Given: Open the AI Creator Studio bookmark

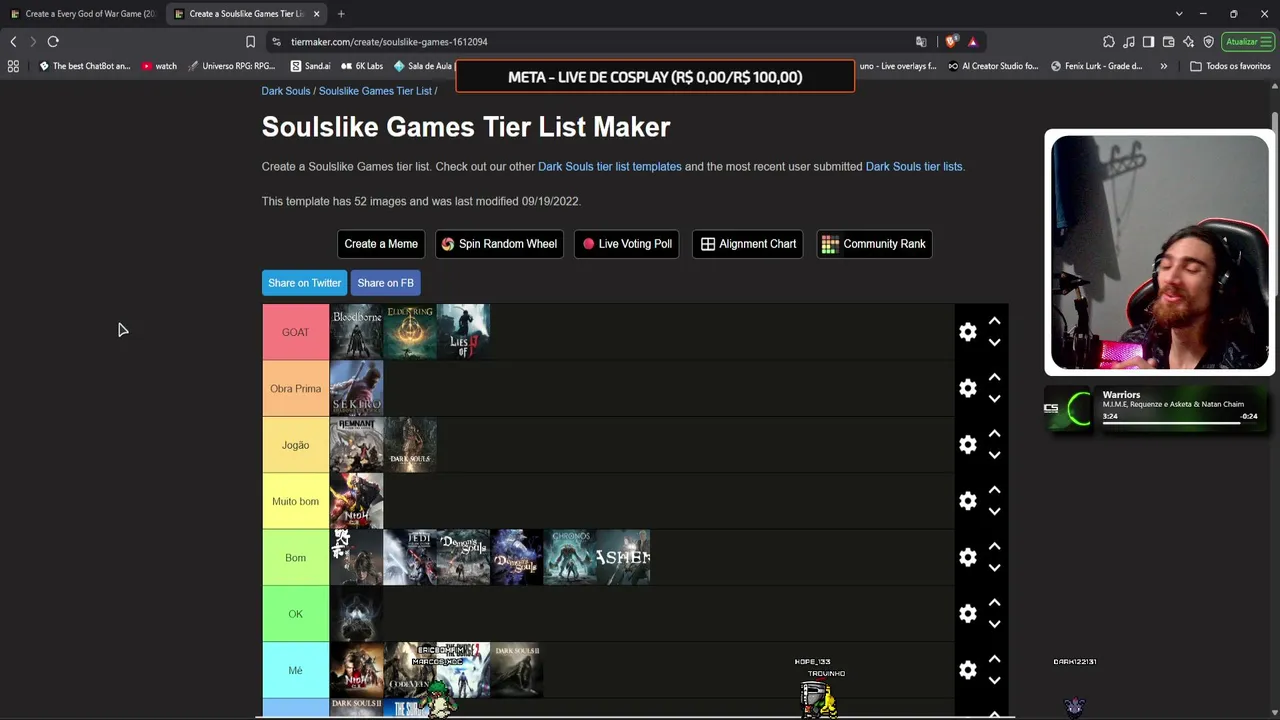Looking at the screenshot, I should (x=993, y=66).
